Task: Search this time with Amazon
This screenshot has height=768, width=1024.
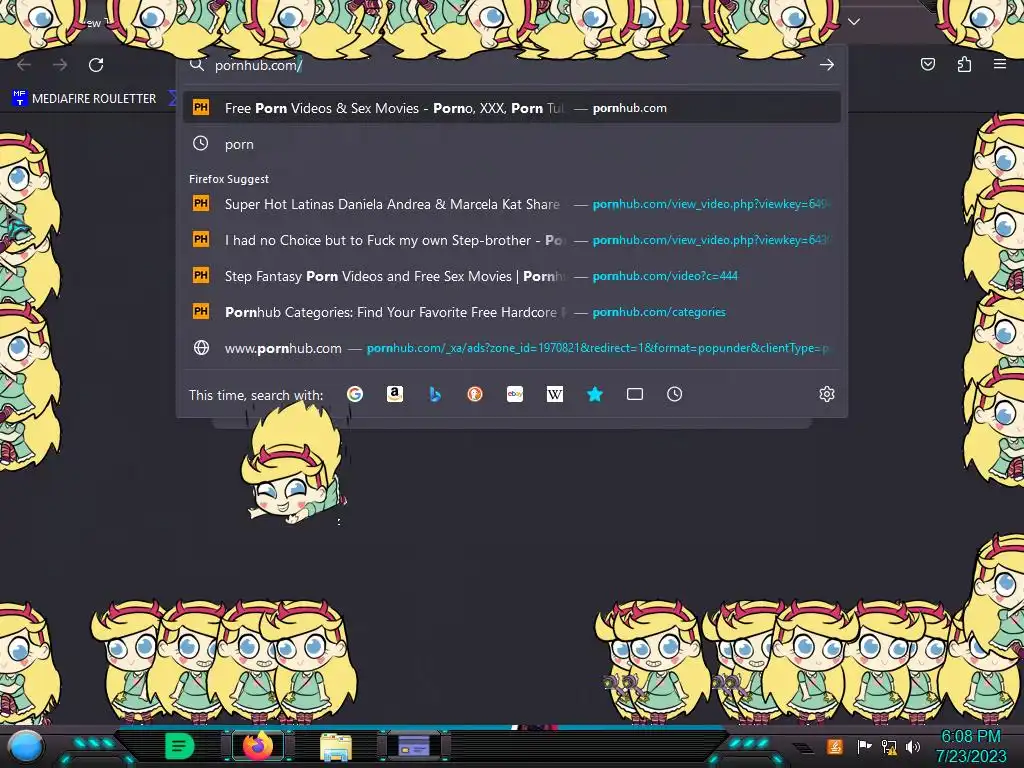Action: pos(394,394)
